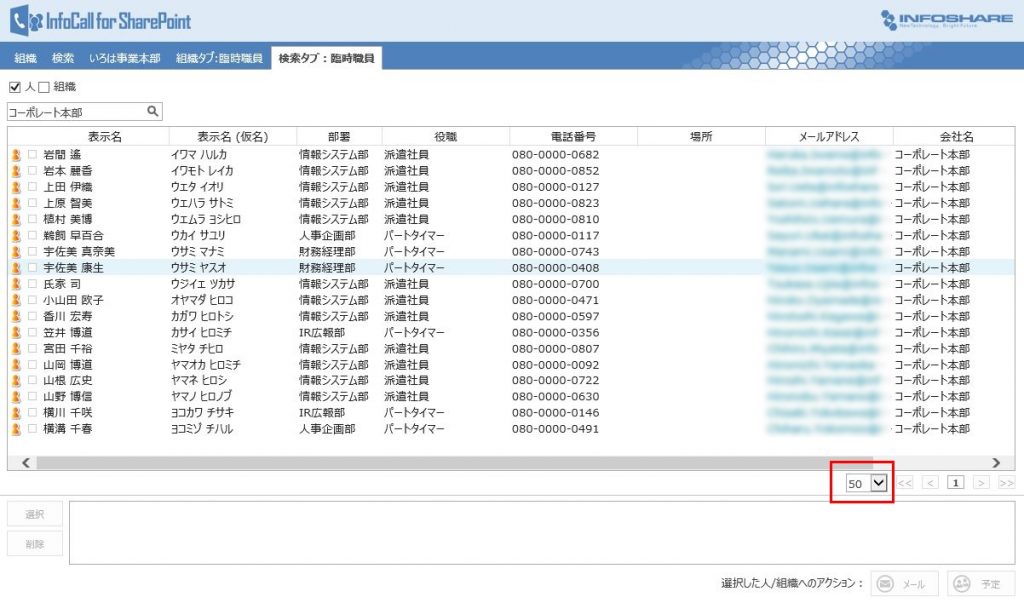Click person icon beside 宇佐美 康生
This screenshot has height=603, width=1024.
tap(16, 268)
